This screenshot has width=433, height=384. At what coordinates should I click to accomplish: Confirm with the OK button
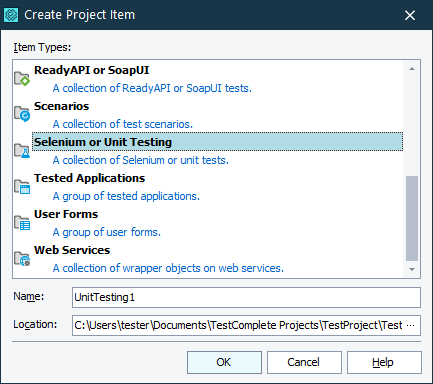coord(224,362)
